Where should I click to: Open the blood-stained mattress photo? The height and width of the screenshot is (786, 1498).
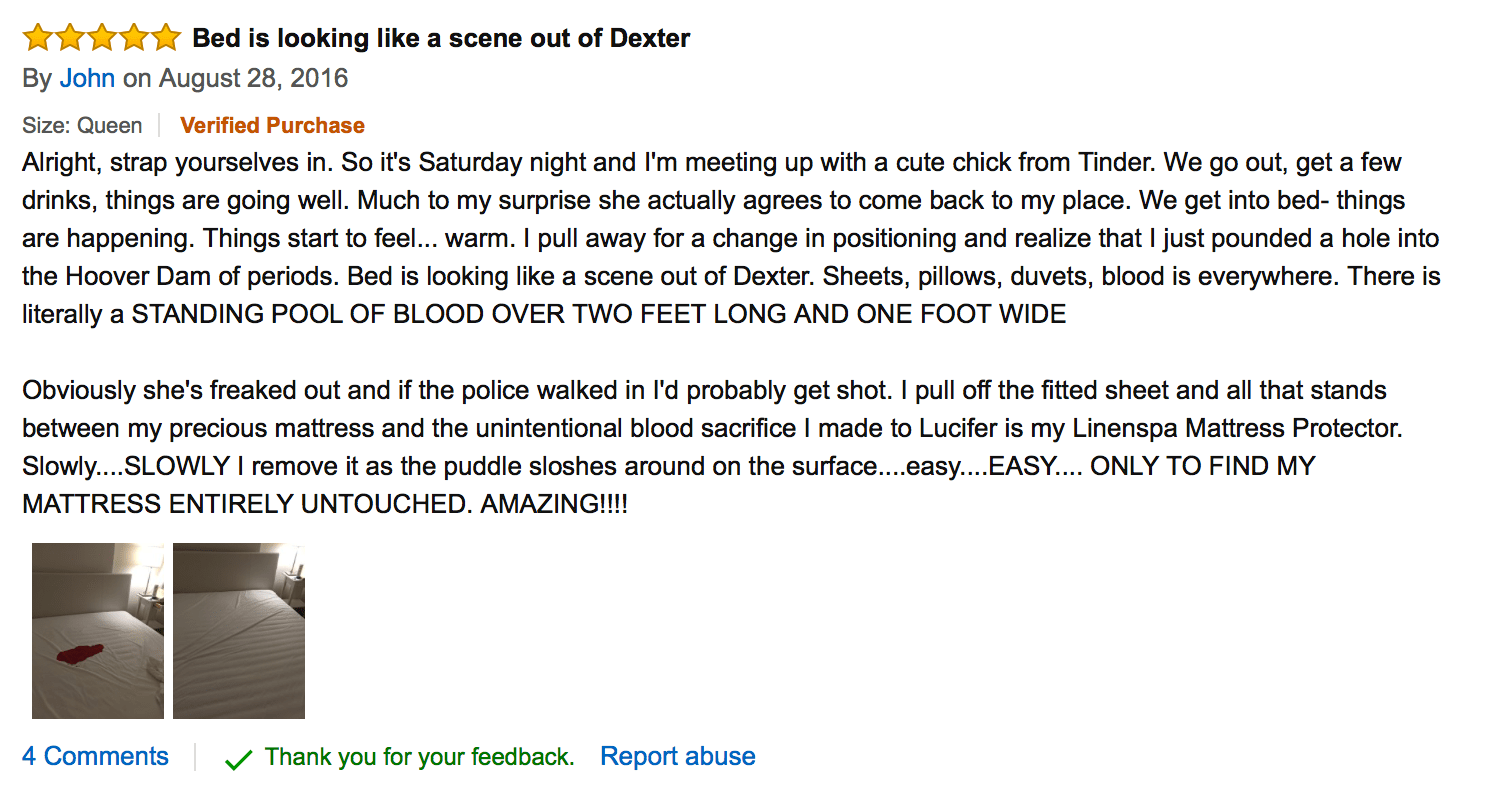pos(97,631)
